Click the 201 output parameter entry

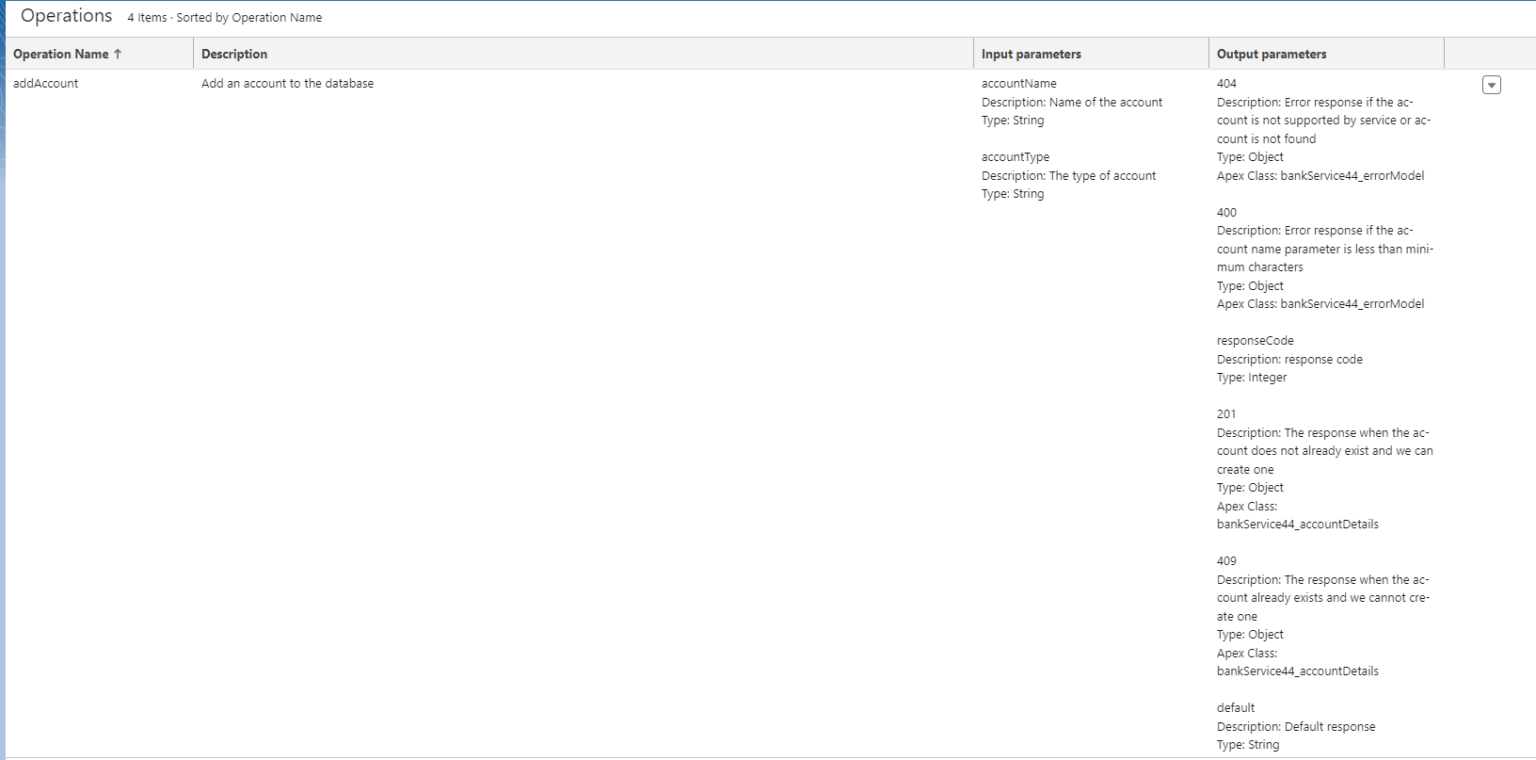tap(1226, 413)
